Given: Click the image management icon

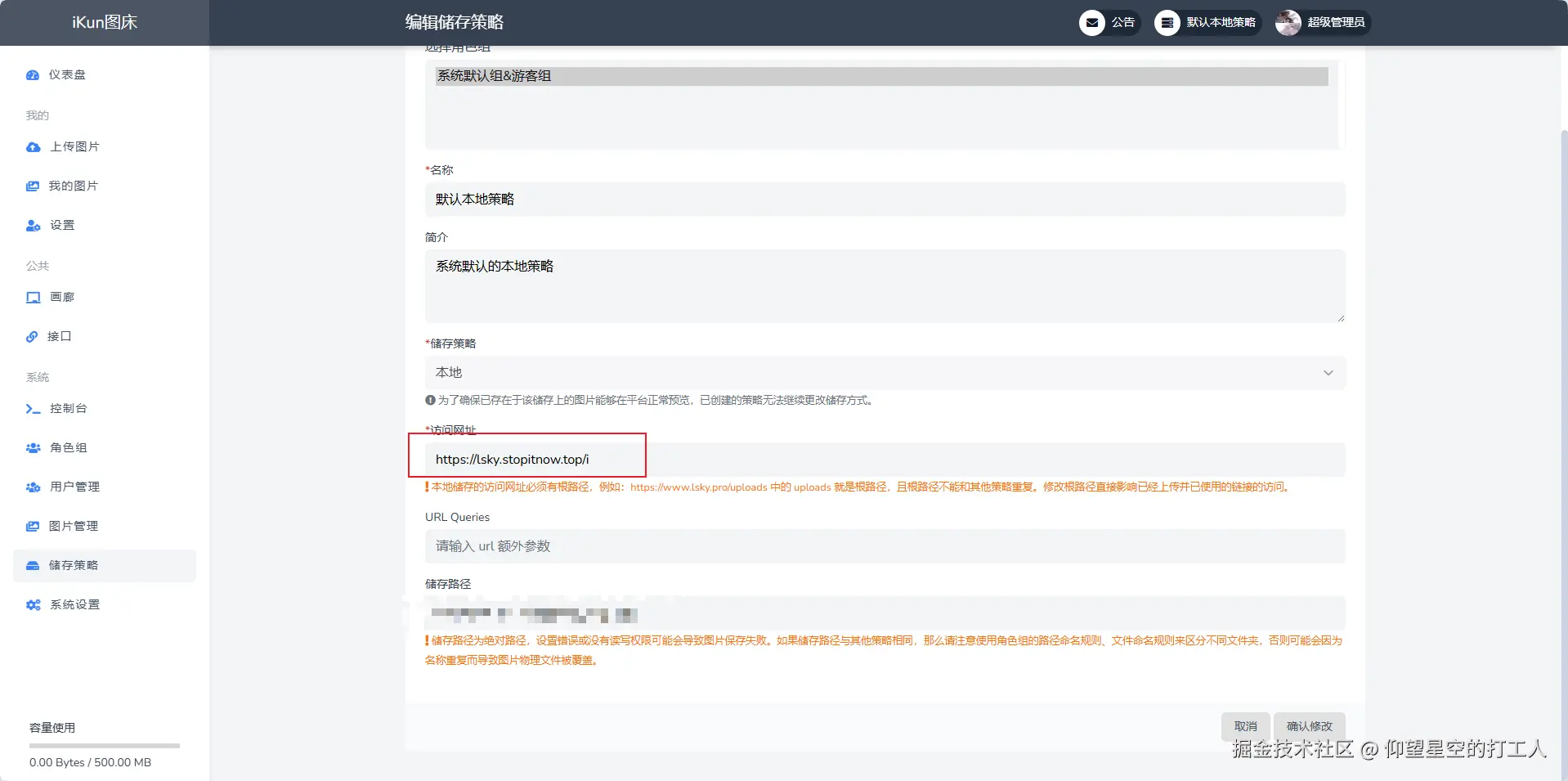Looking at the screenshot, I should [33, 527].
